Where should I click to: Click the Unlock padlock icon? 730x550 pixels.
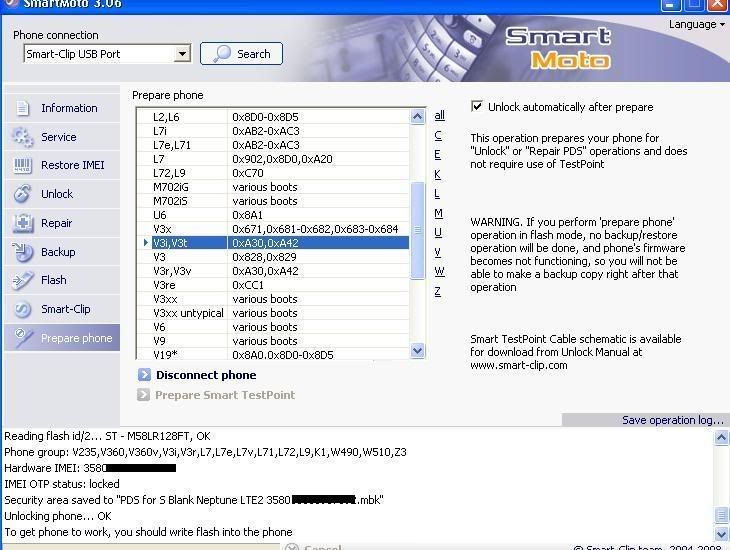point(22,194)
